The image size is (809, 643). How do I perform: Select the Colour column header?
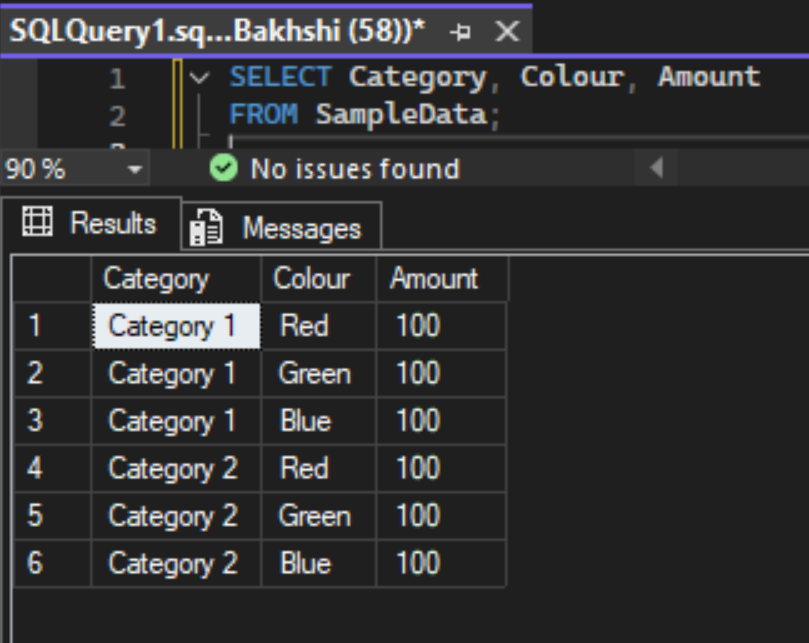(319, 279)
